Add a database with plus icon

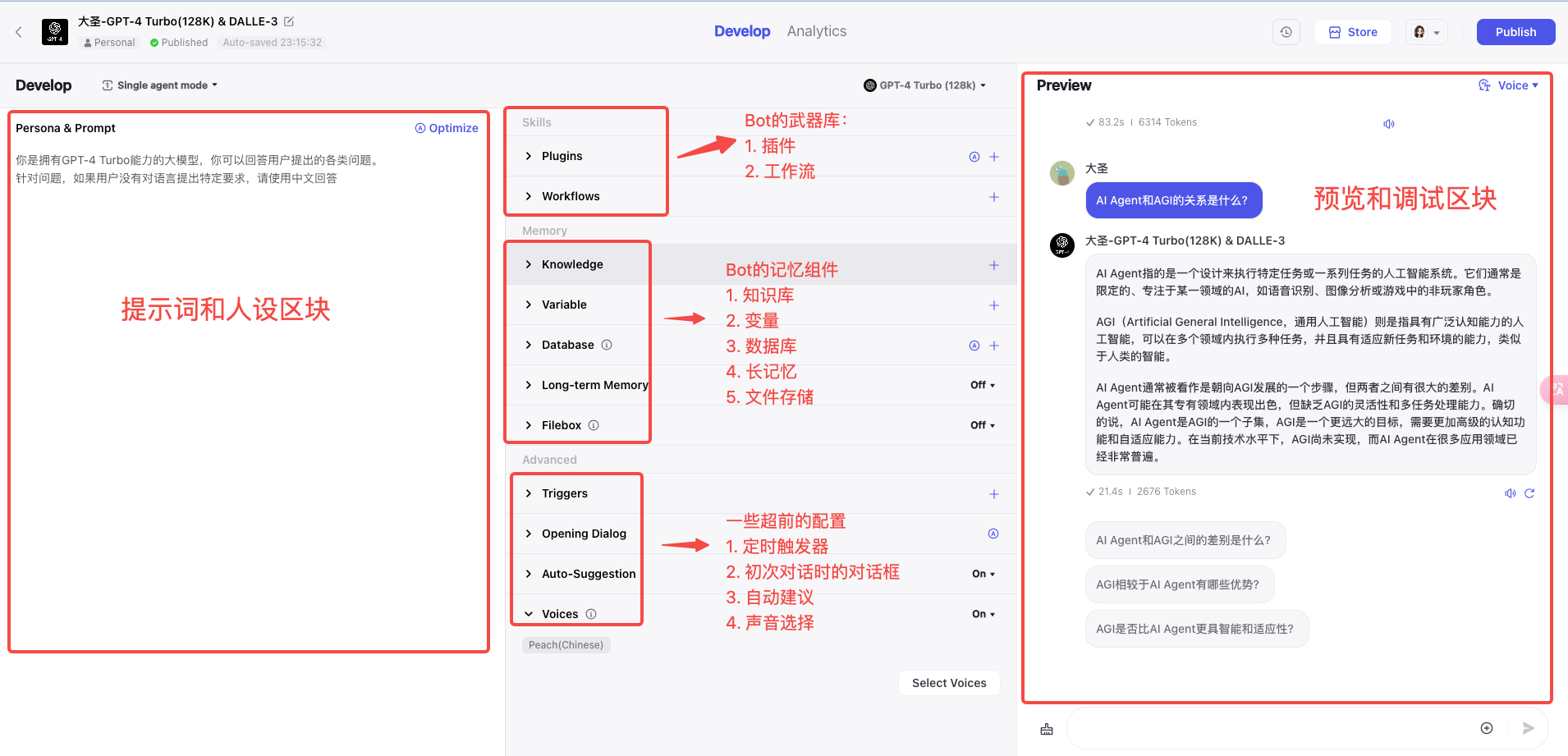pyautogui.click(x=994, y=346)
